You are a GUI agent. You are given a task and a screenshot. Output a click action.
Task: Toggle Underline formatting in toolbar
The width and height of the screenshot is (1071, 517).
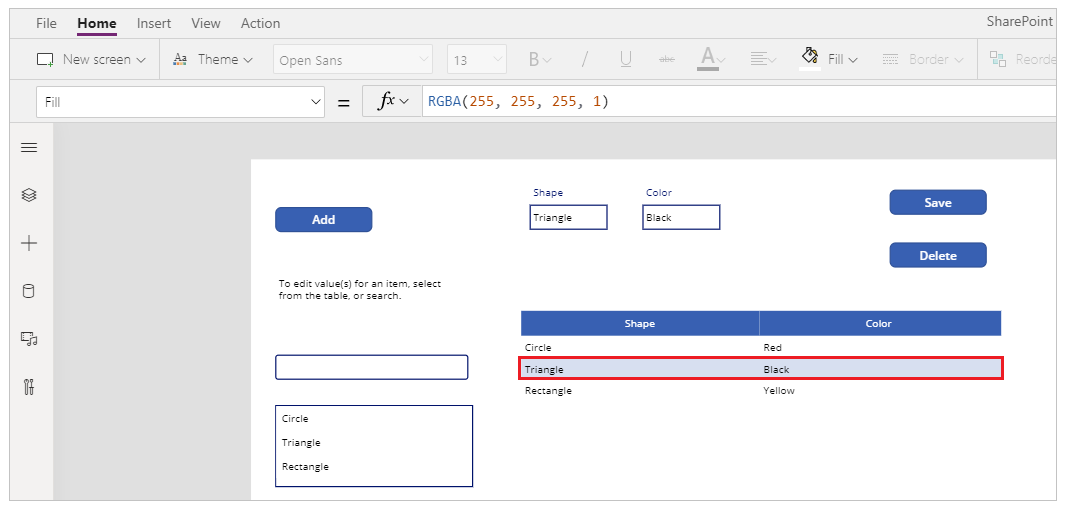pos(625,59)
